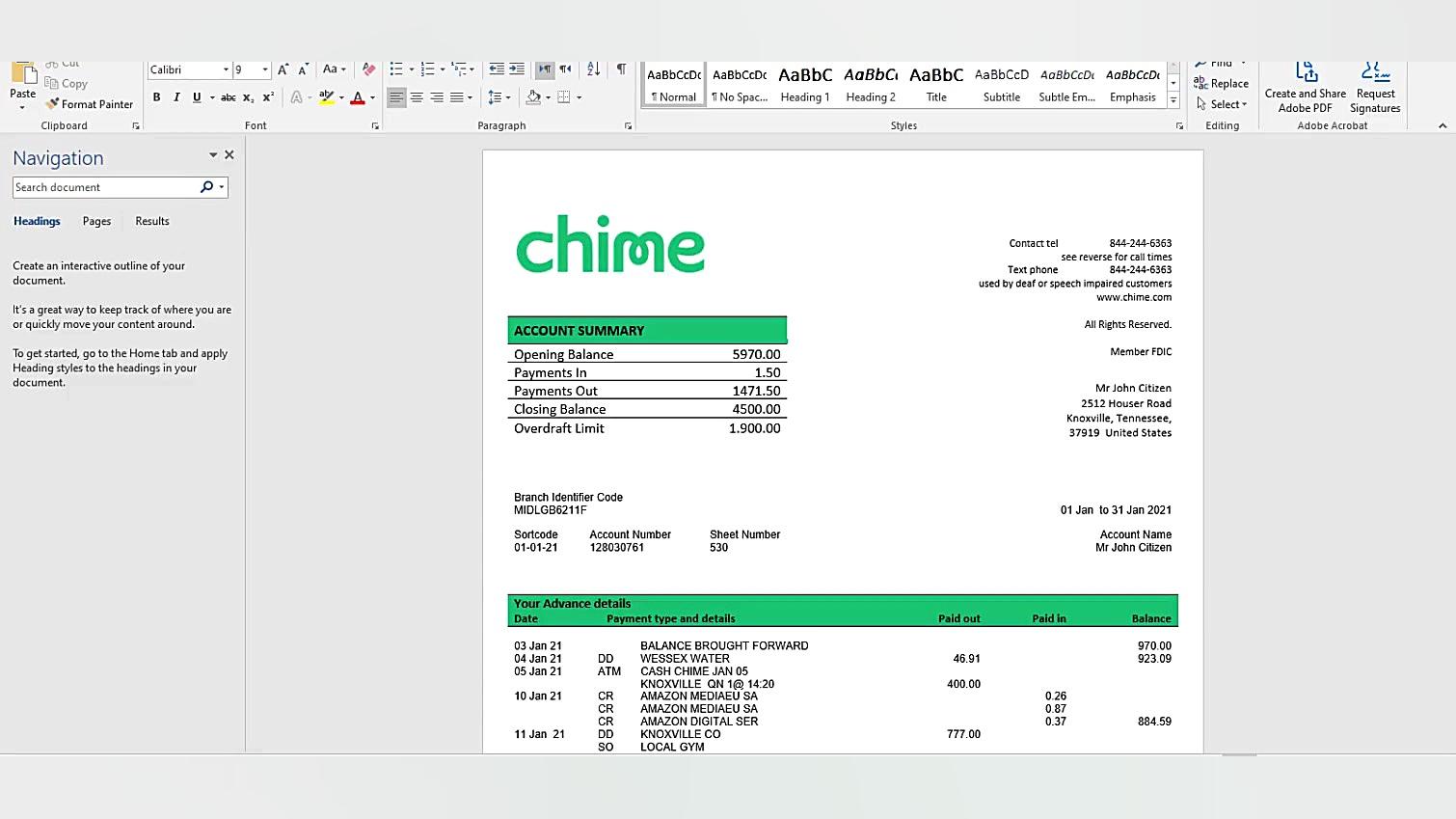
Task: Expand the borders dropdown arrow
Action: (579, 97)
